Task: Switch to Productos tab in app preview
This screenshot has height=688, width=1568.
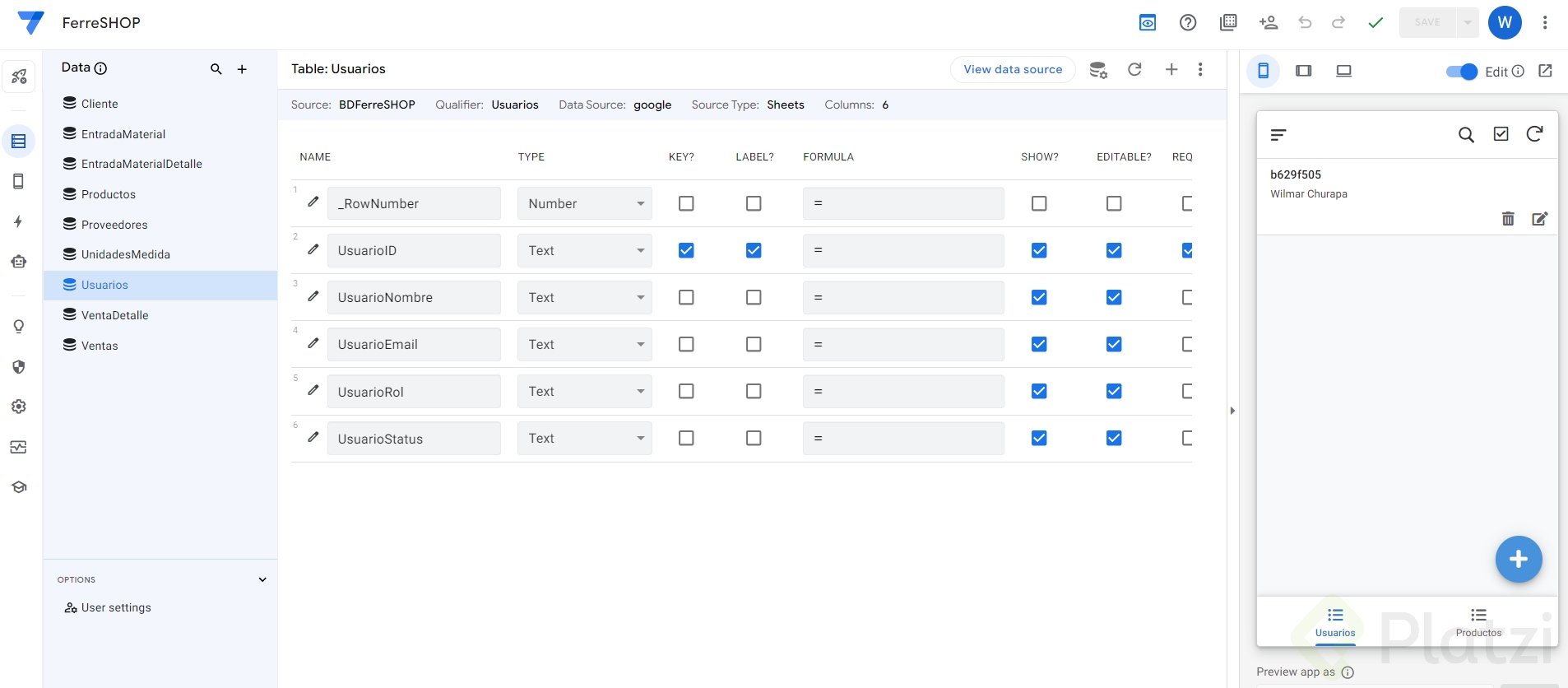Action: coord(1478,622)
